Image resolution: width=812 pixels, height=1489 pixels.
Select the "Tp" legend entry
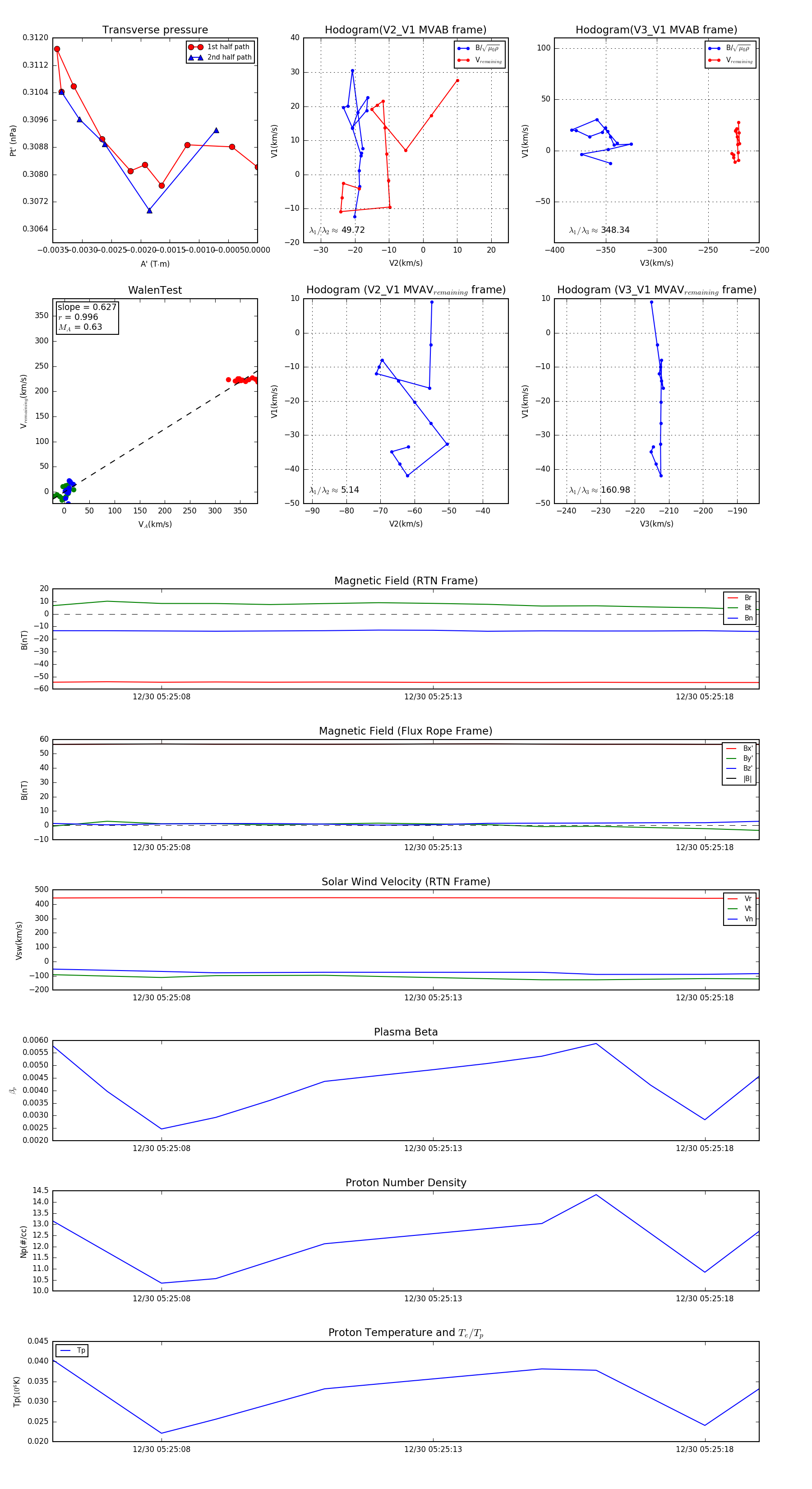point(73,1351)
